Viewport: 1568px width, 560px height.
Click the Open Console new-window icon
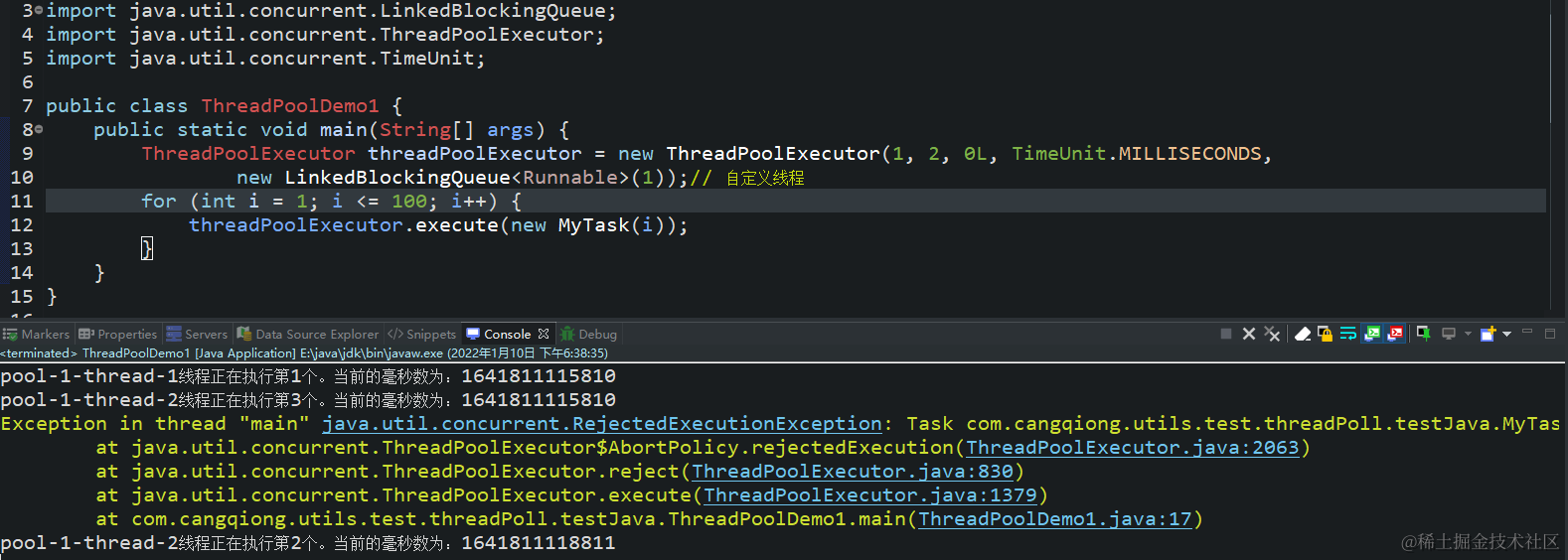[1488, 334]
